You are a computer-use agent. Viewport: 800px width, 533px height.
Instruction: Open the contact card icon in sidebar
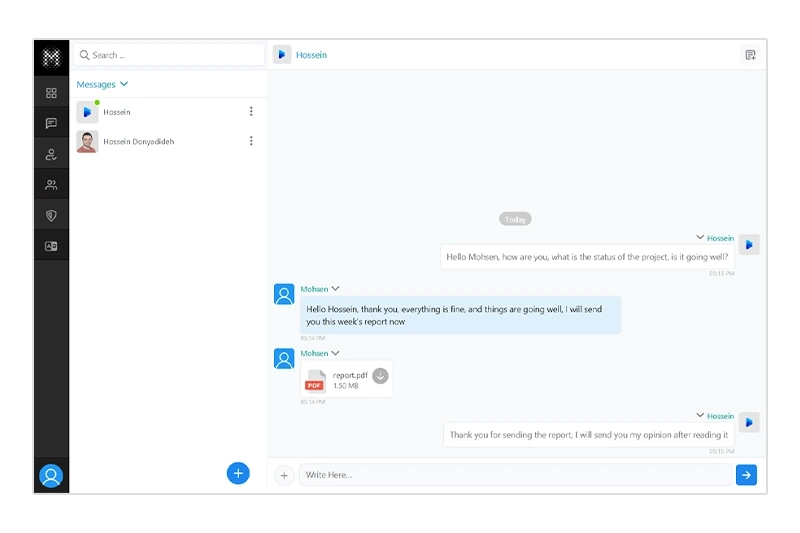click(x=51, y=246)
